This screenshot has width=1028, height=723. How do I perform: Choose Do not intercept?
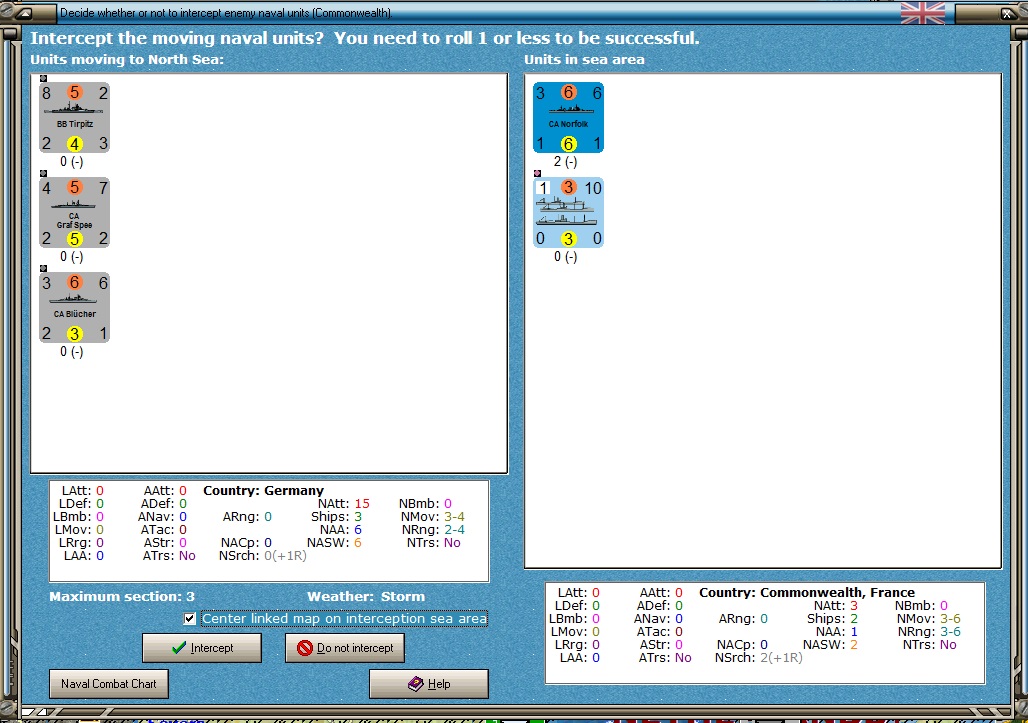[x=345, y=648]
